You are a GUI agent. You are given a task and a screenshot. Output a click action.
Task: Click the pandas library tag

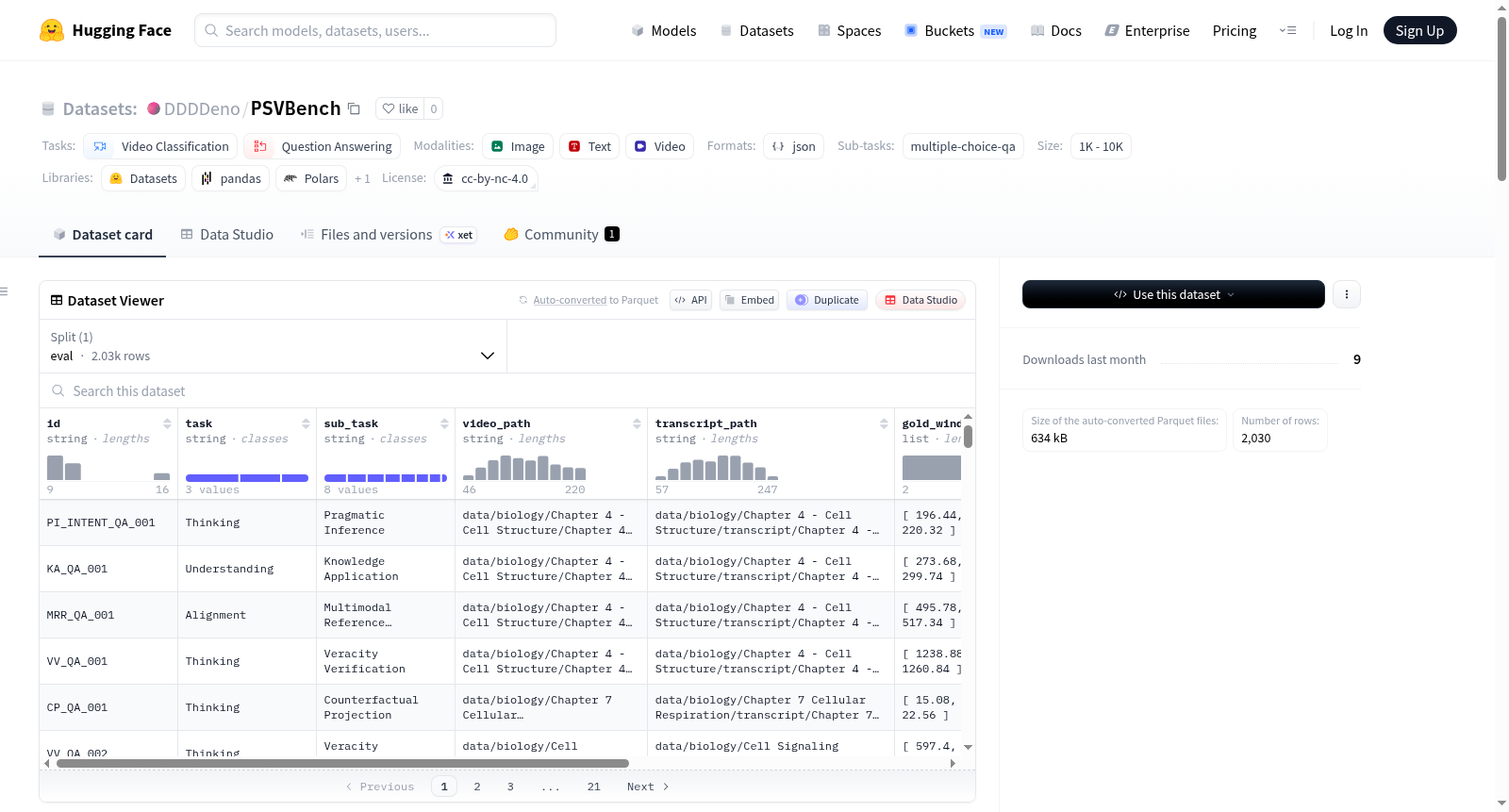(231, 178)
